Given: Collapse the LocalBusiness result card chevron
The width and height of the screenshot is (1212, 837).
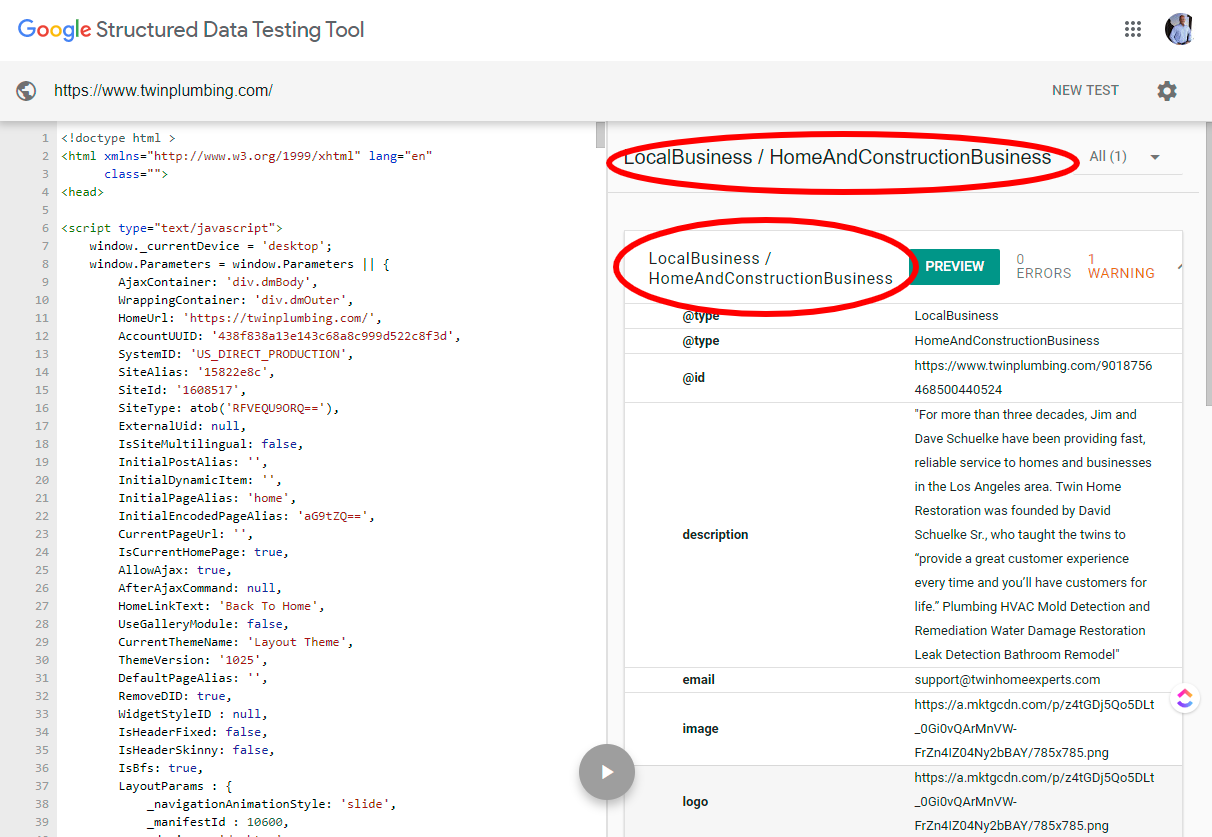Looking at the screenshot, I should pyautogui.click(x=1178, y=266).
